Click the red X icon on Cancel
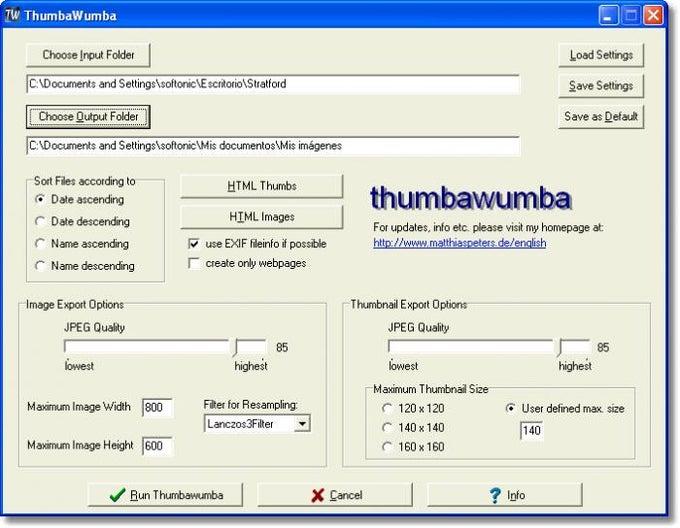 [x=317, y=495]
